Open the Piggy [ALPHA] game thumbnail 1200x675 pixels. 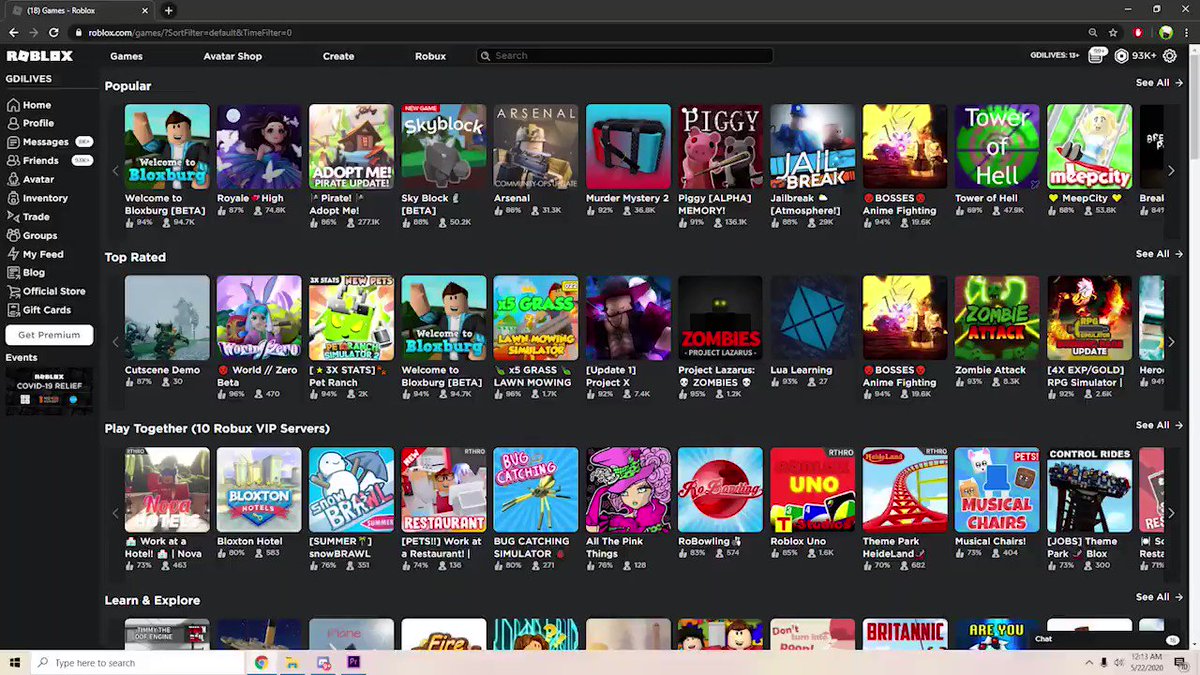pos(720,147)
